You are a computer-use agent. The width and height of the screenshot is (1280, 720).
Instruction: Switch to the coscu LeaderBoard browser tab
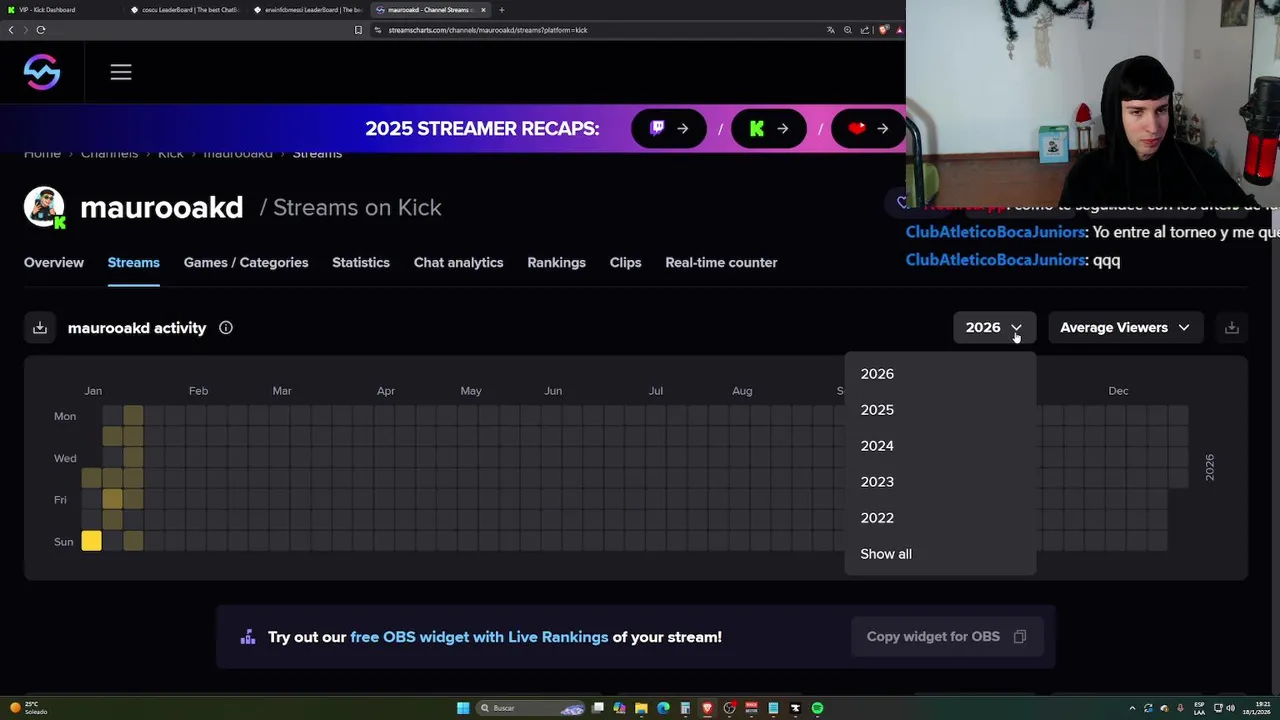[x=186, y=10]
